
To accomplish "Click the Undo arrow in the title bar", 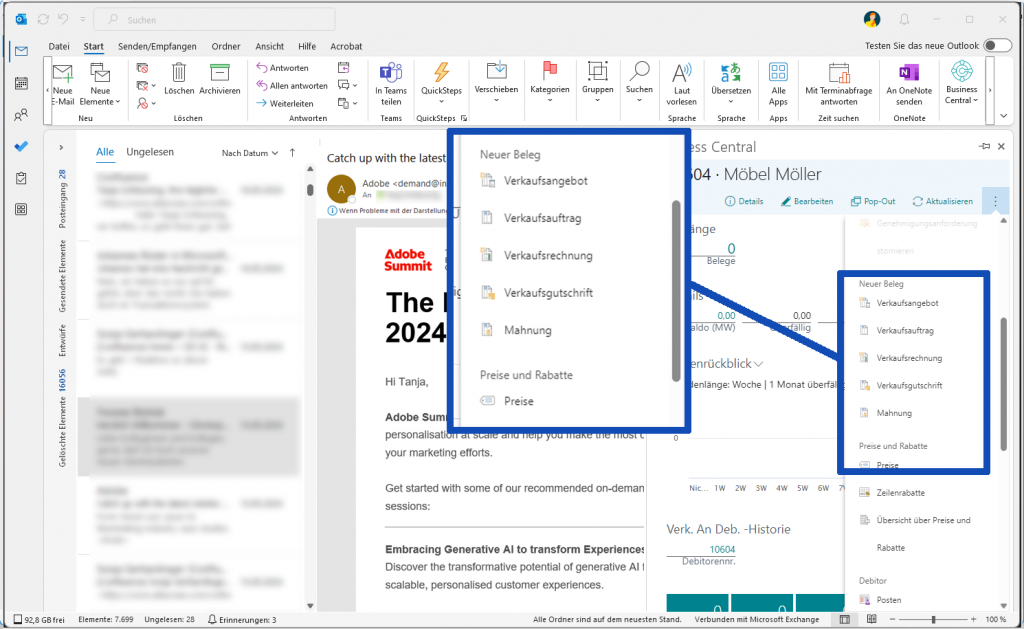I will point(63,20).
